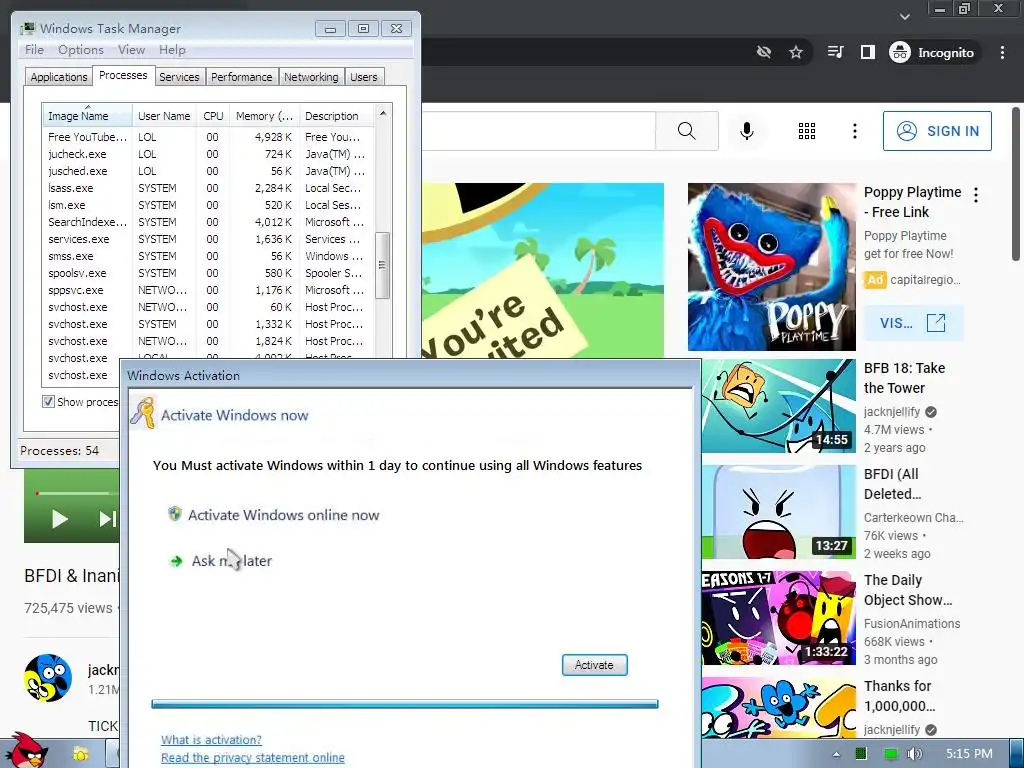Click the YouTube page vertical scrollbar
The image size is (1024, 768).
pyautogui.click(x=1016, y=184)
